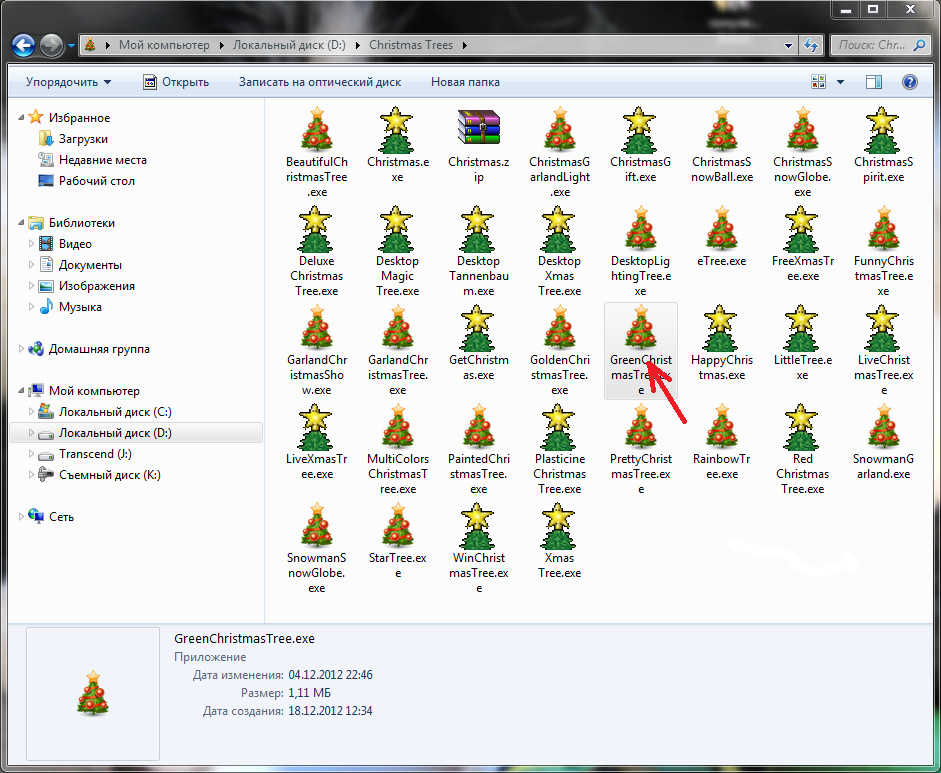Create a folder with Новая папка
The width and height of the screenshot is (941, 773).
click(x=465, y=82)
